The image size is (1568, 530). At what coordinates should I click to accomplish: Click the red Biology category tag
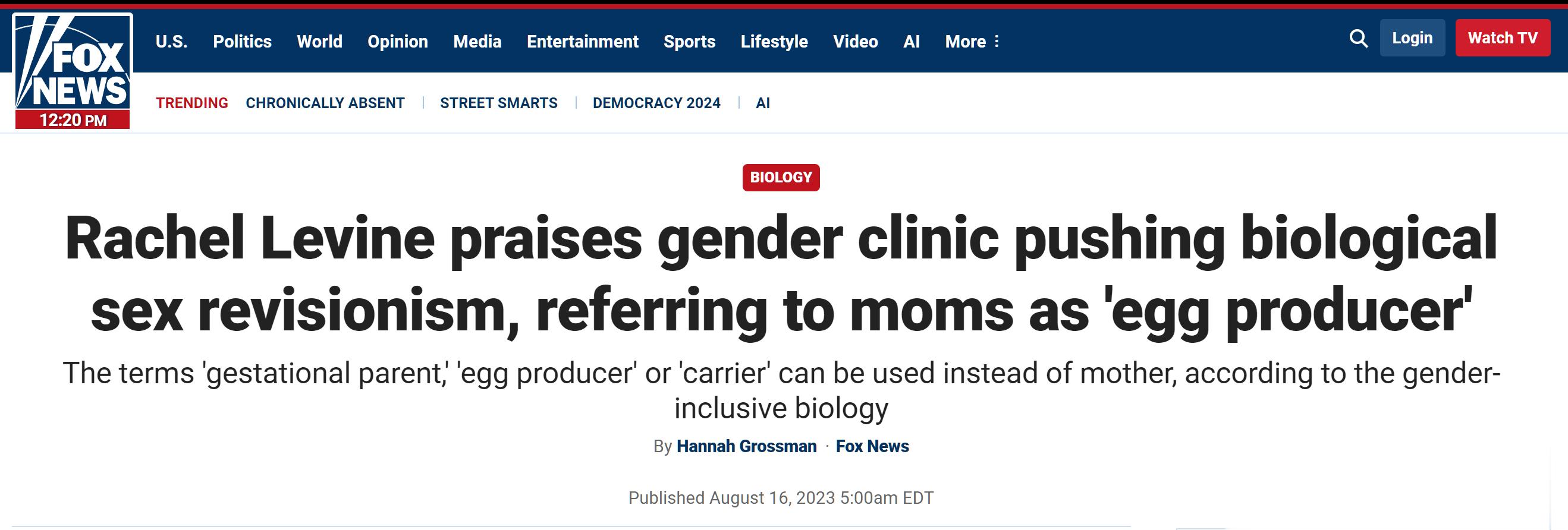tap(781, 177)
